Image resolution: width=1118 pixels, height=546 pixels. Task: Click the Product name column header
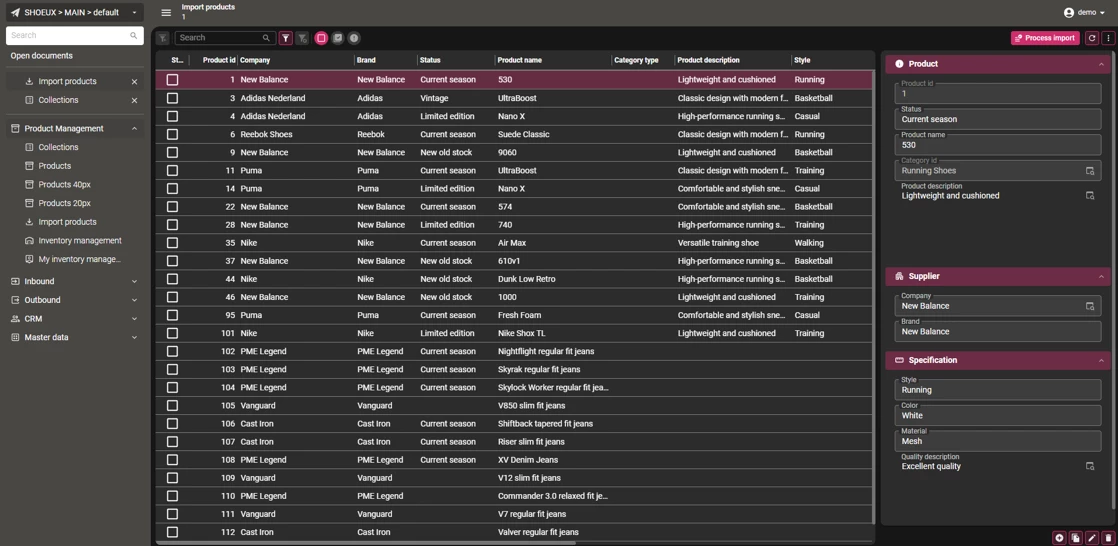pos(520,60)
